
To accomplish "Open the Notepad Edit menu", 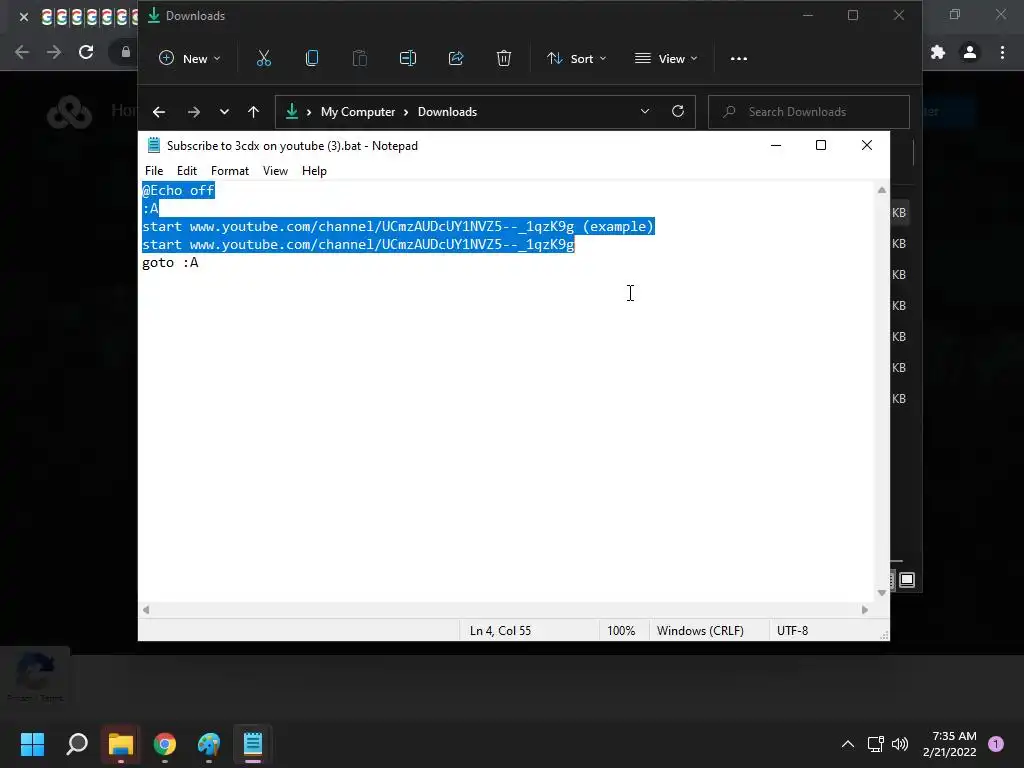I will pos(187,171).
